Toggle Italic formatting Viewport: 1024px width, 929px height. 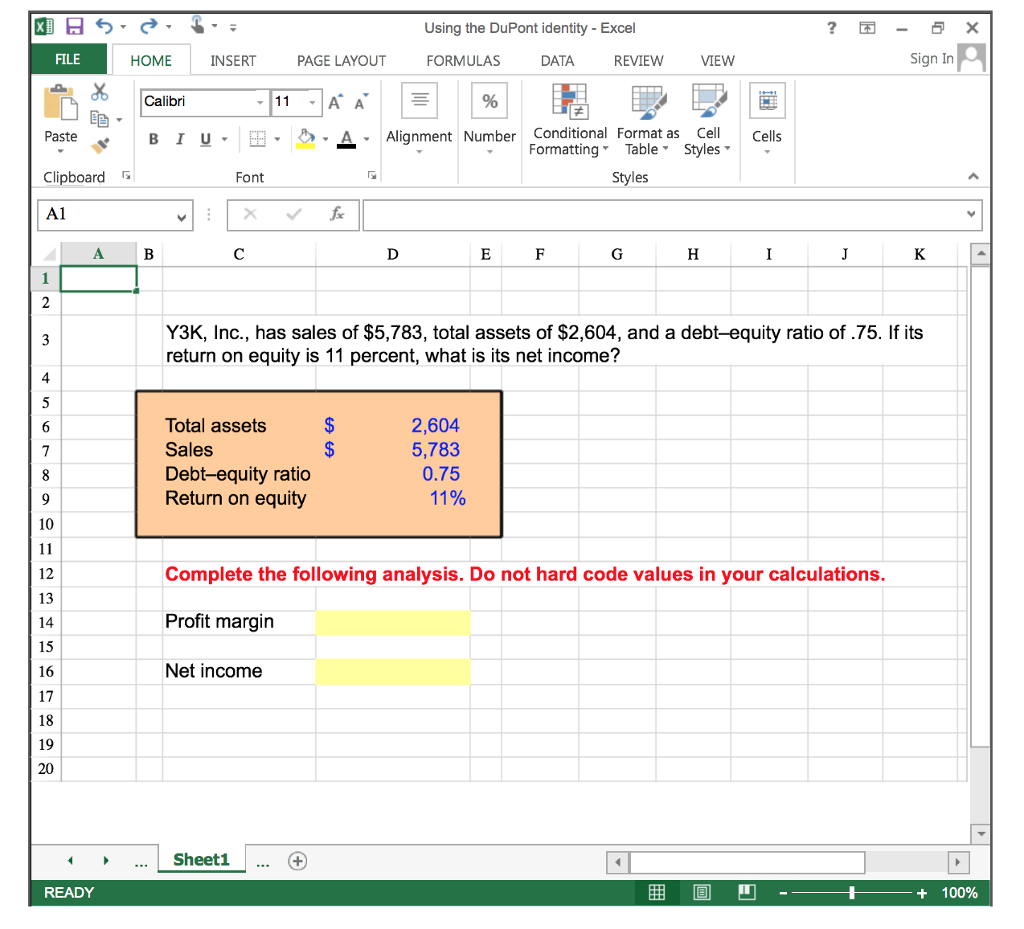point(179,139)
